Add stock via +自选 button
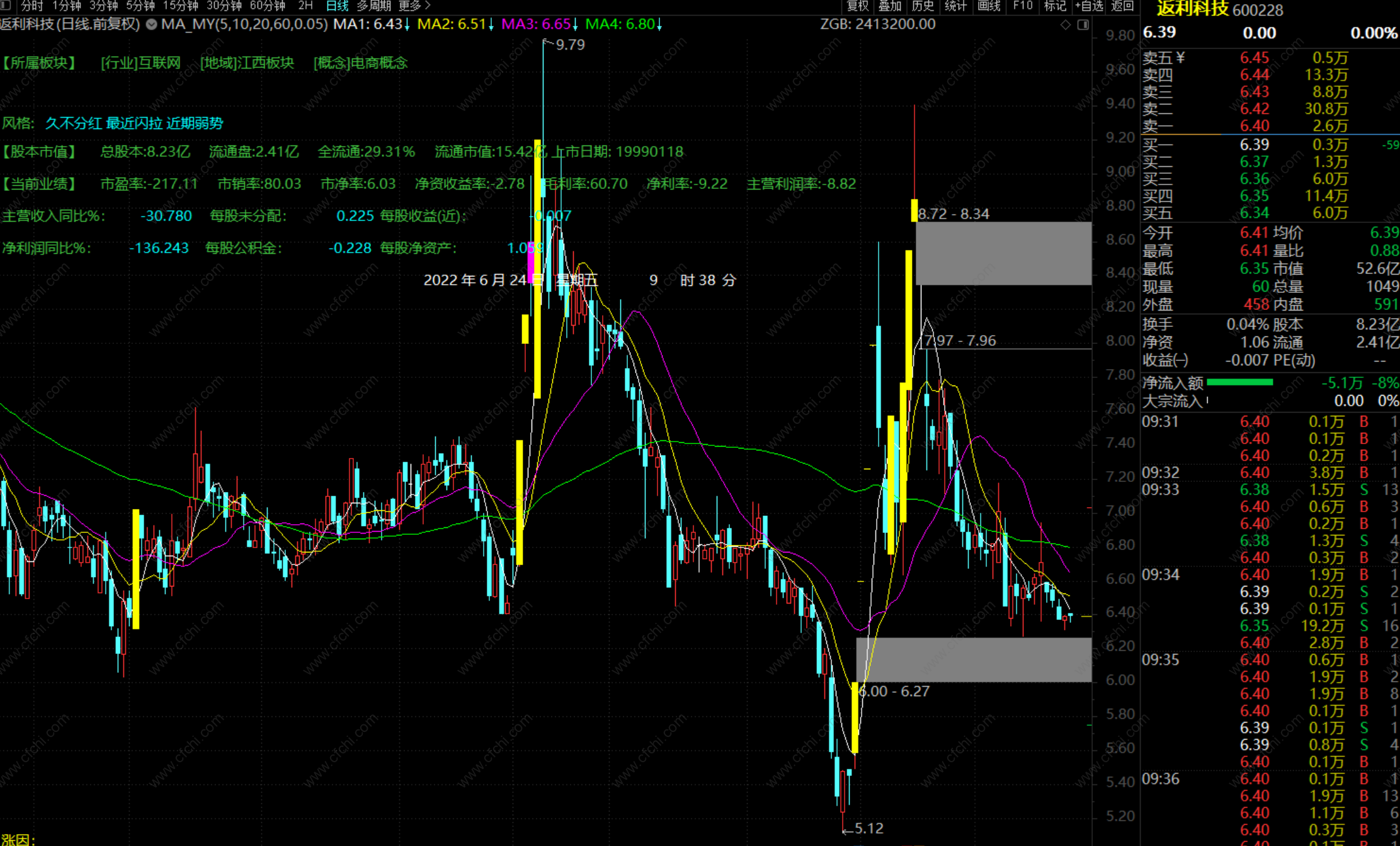 [x=1089, y=6]
